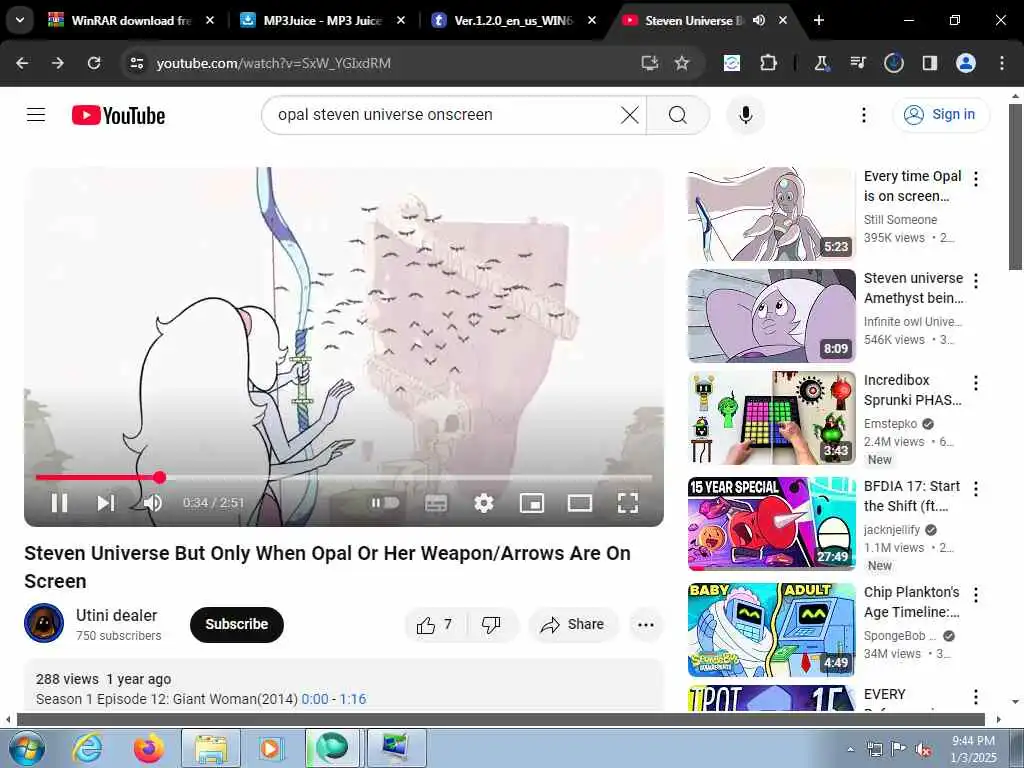The height and width of the screenshot is (768, 1024).
Task: Start voice search with microphone
Action: pyautogui.click(x=746, y=115)
